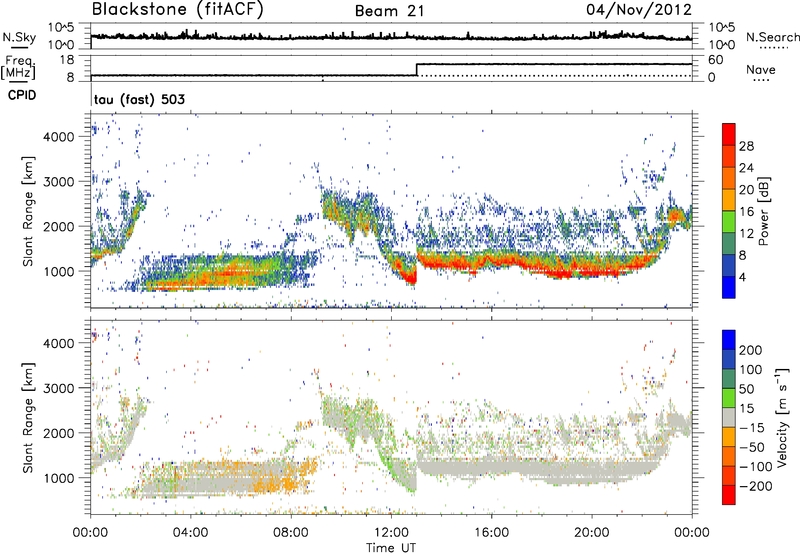
Task: Click the date '04/Nov/2012'
Action: (x=639, y=10)
